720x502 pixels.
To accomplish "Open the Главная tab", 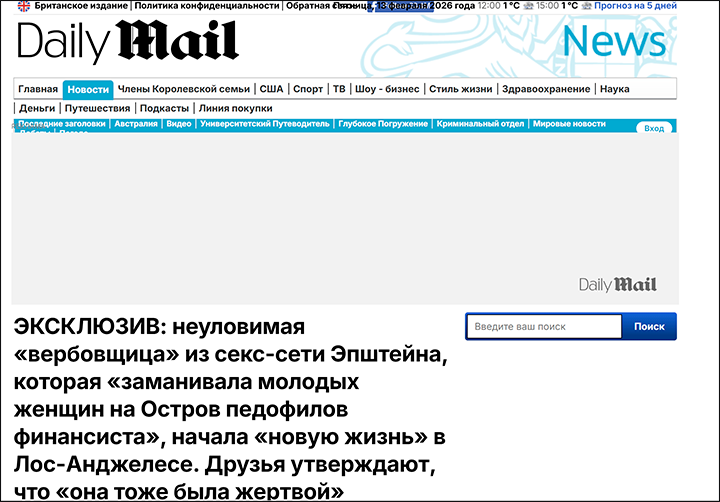I will 38,89.
